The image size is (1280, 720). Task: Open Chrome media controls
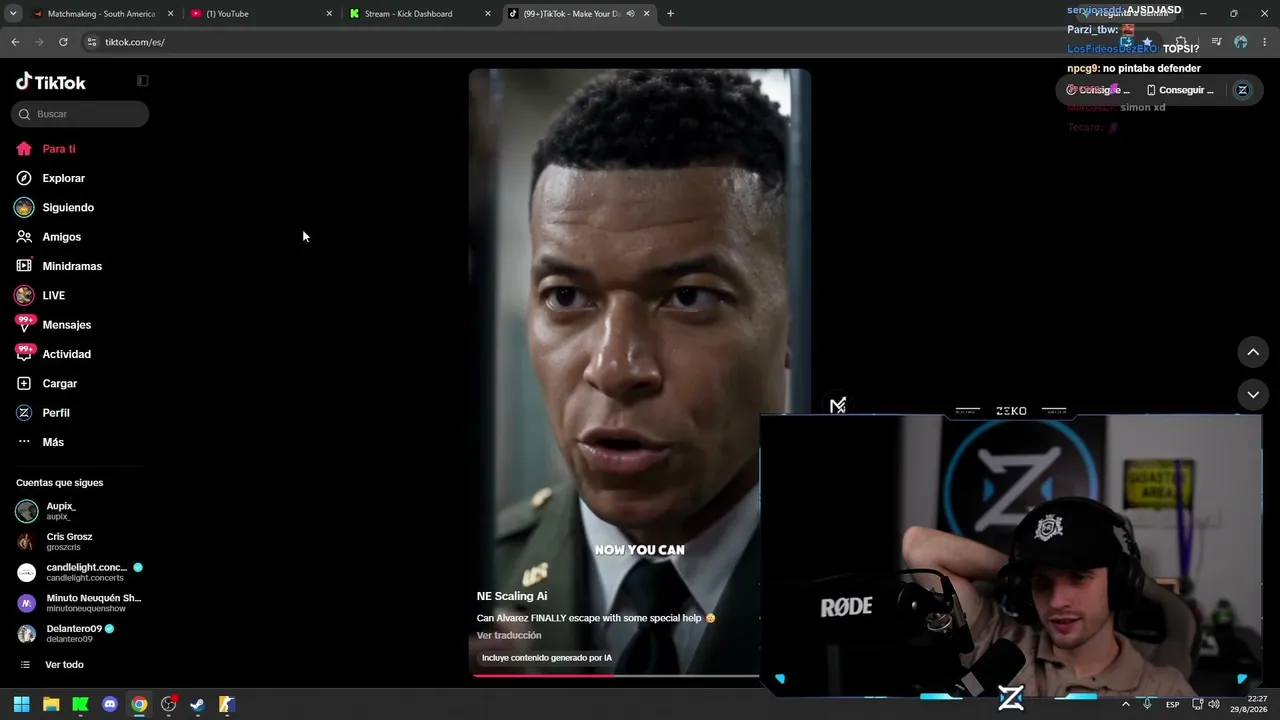pos(1216,42)
